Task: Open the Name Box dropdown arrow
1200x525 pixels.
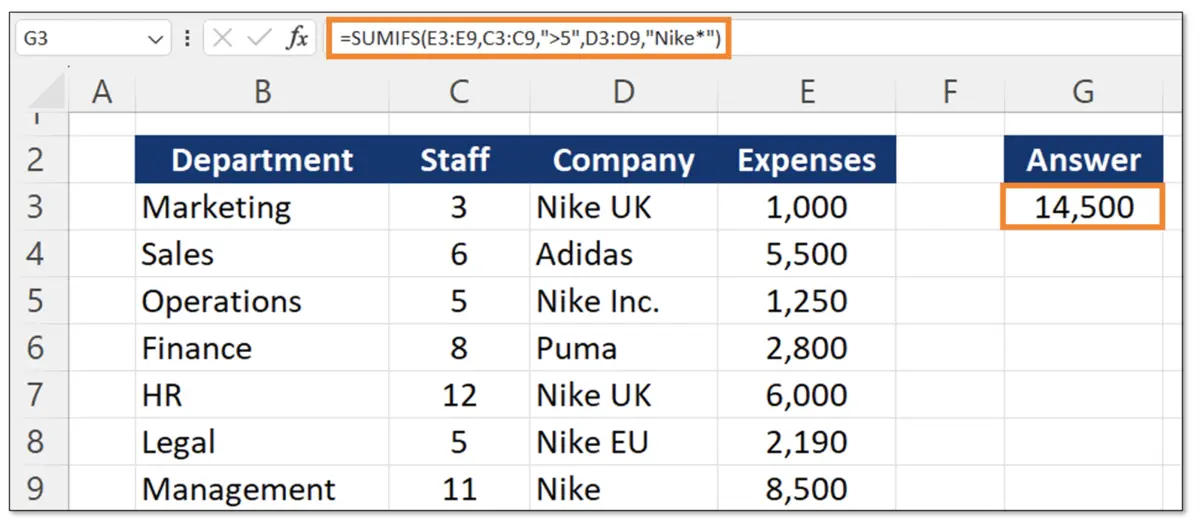Action: (x=154, y=40)
